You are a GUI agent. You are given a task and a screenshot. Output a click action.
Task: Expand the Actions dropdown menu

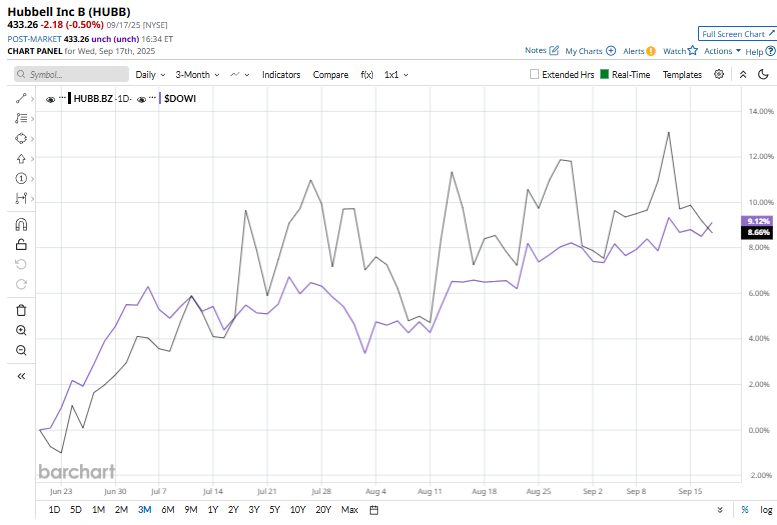coord(722,51)
